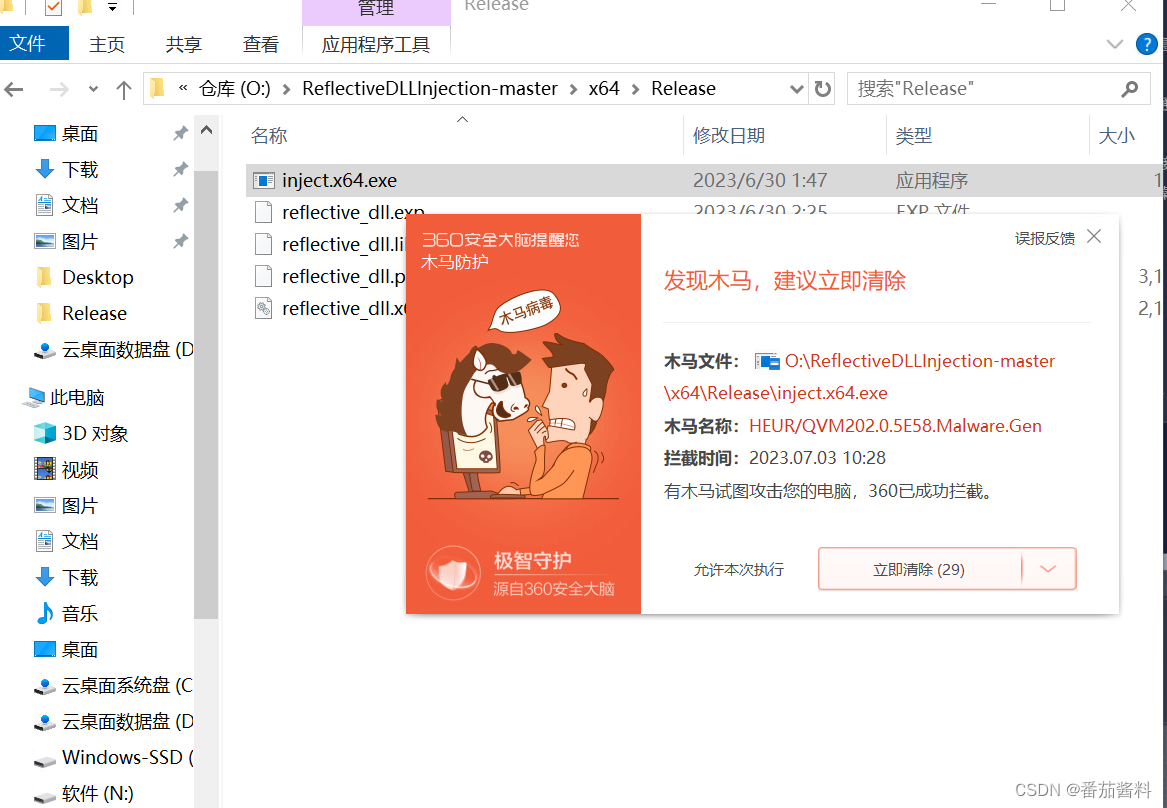The width and height of the screenshot is (1167, 808).
Task: Sort files by 修改日期 column
Action: [729, 135]
